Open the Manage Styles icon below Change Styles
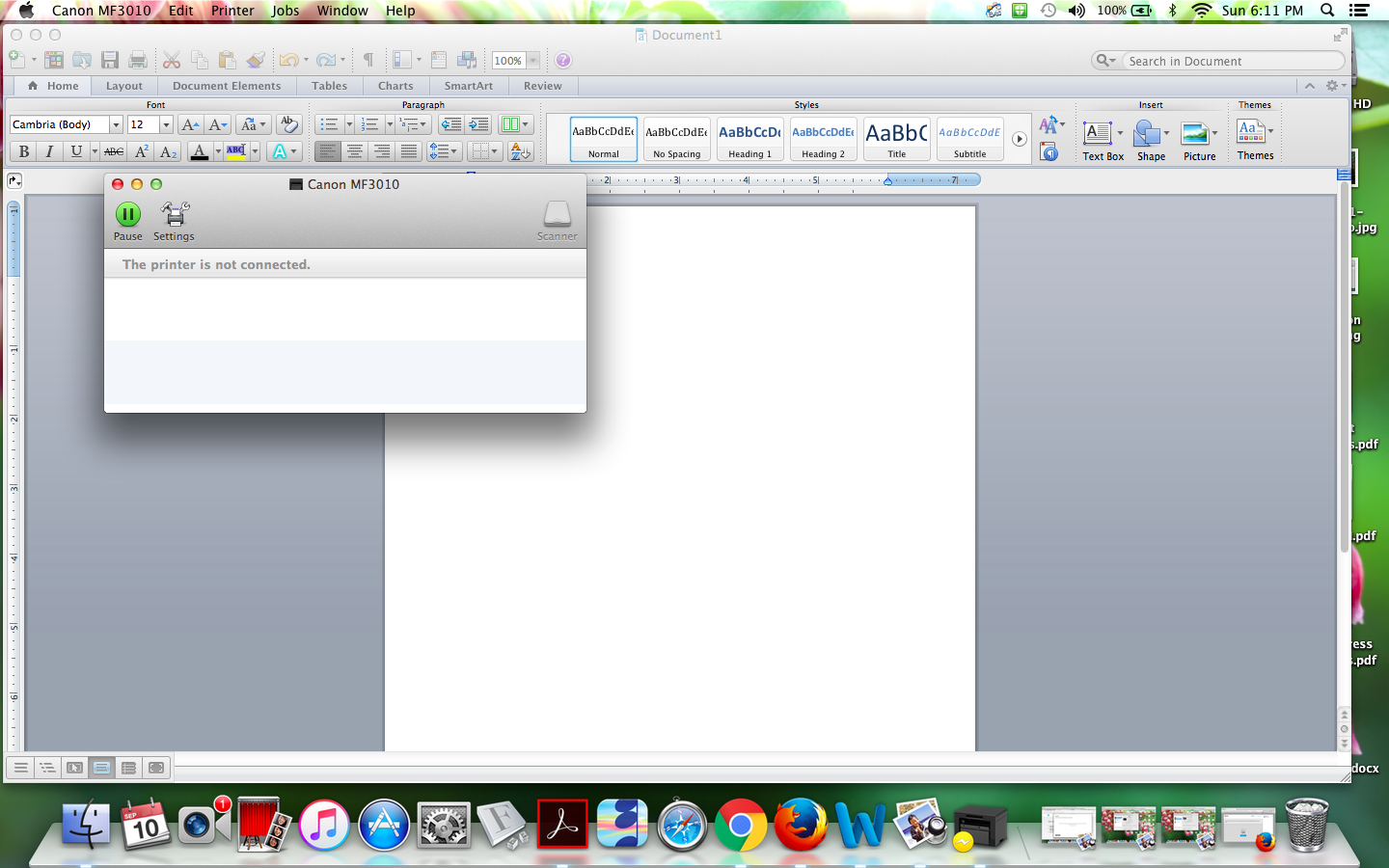 (1049, 152)
